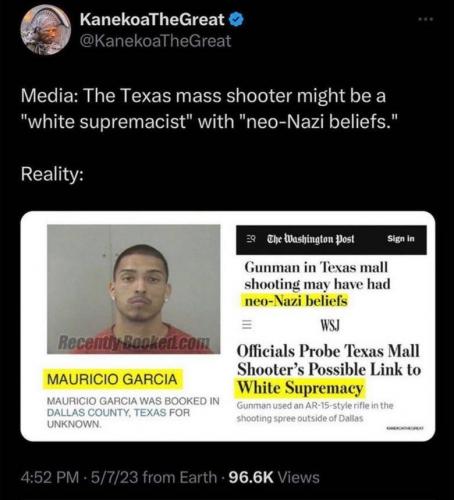This screenshot has height=500, width=454.
Task: Click the WSJ hamburger menu icon
Action: 247,325
